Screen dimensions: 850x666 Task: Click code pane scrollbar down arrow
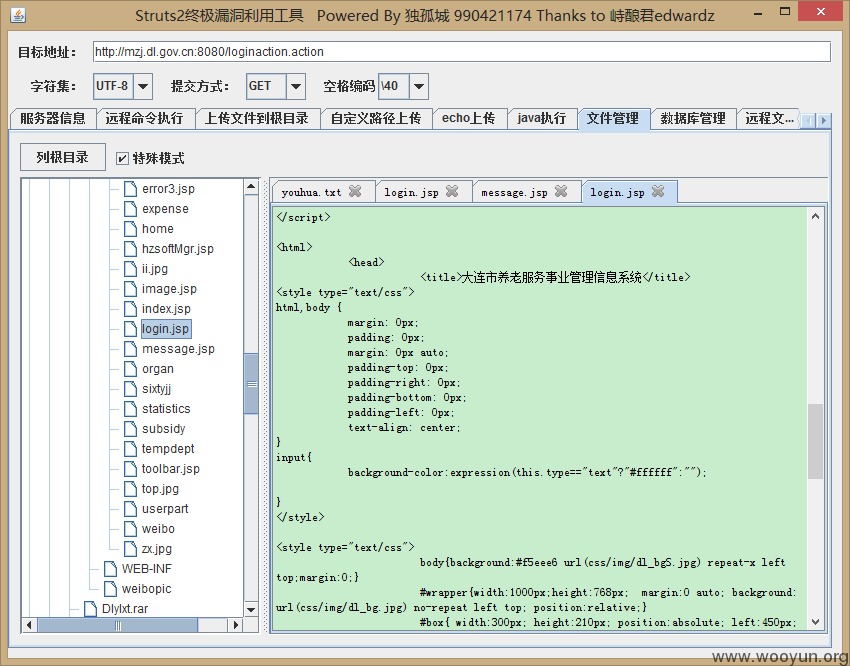point(815,622)
